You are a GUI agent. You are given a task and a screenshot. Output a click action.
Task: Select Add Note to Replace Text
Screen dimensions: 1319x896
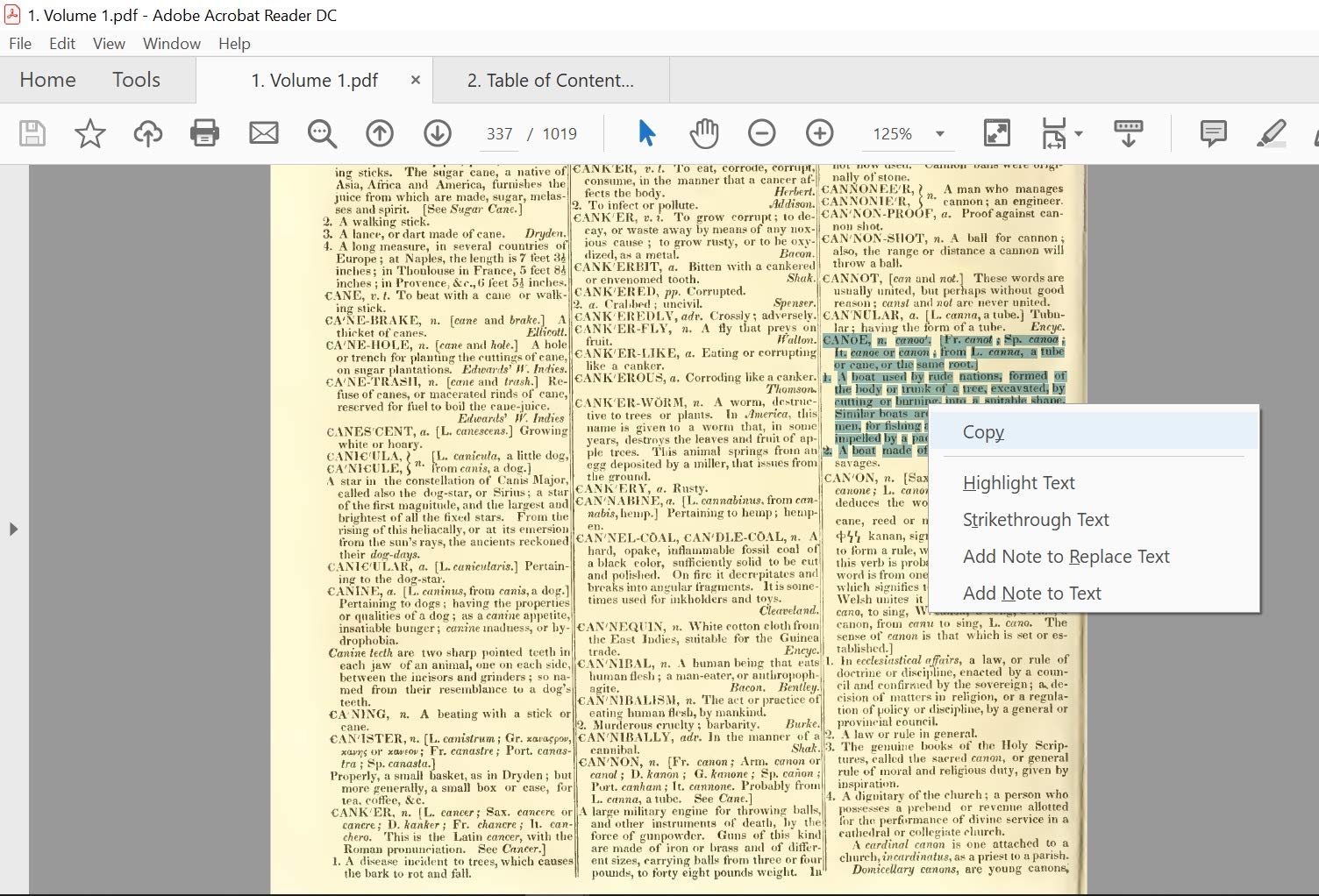[1066, 556]
